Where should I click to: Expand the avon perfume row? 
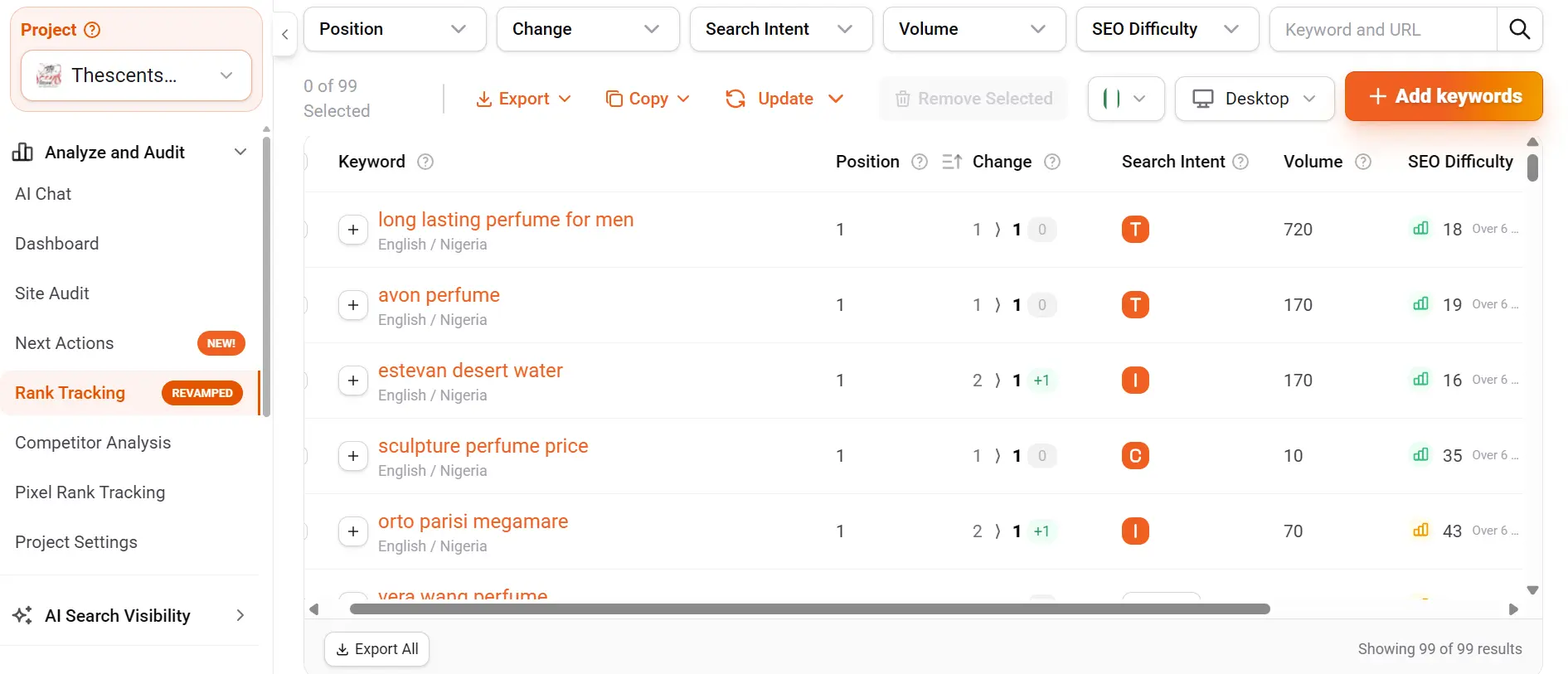[x=353, y=305]
